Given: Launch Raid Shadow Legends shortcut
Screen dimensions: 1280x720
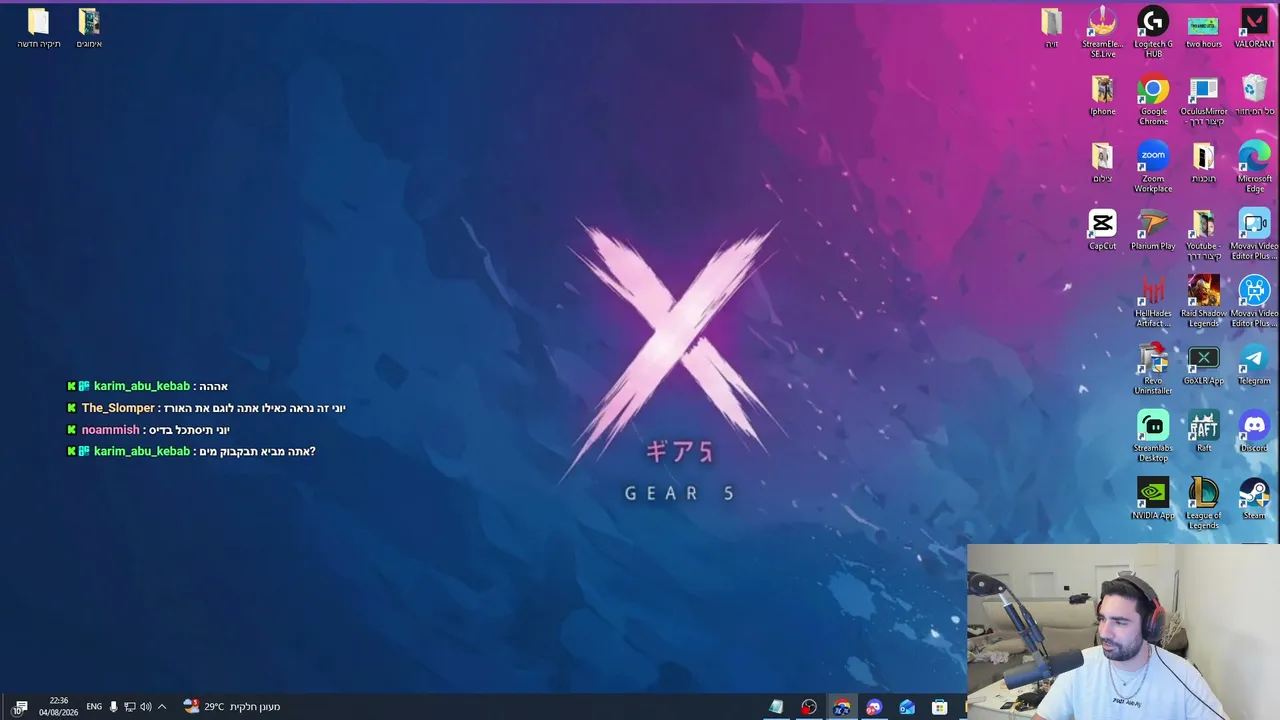Looking at the screenshot, I should coord(1203,301).
